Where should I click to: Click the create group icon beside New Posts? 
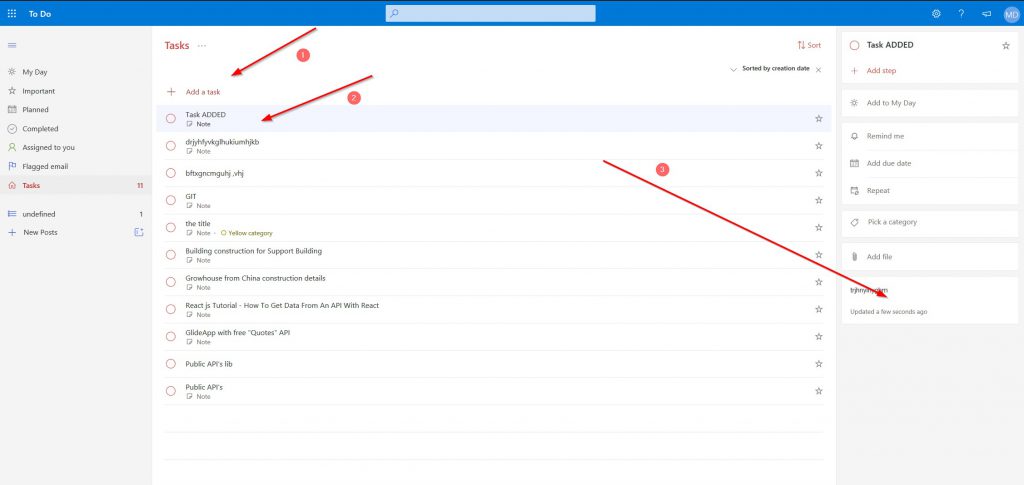(139, 232)
